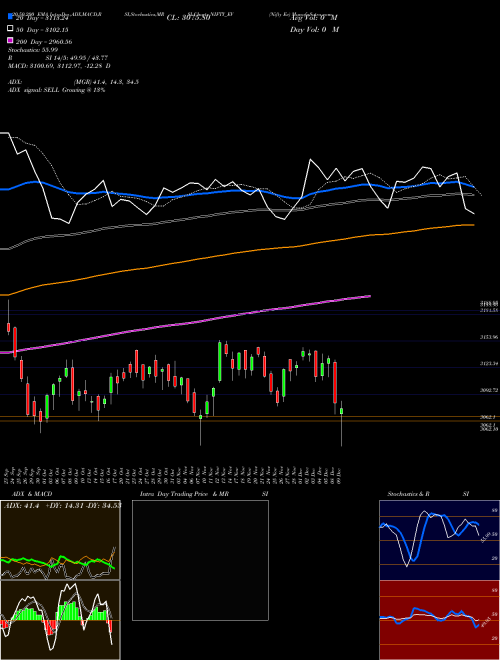
Task: Open the blue-background Stochastics chart panel
Action: [439, 540]
